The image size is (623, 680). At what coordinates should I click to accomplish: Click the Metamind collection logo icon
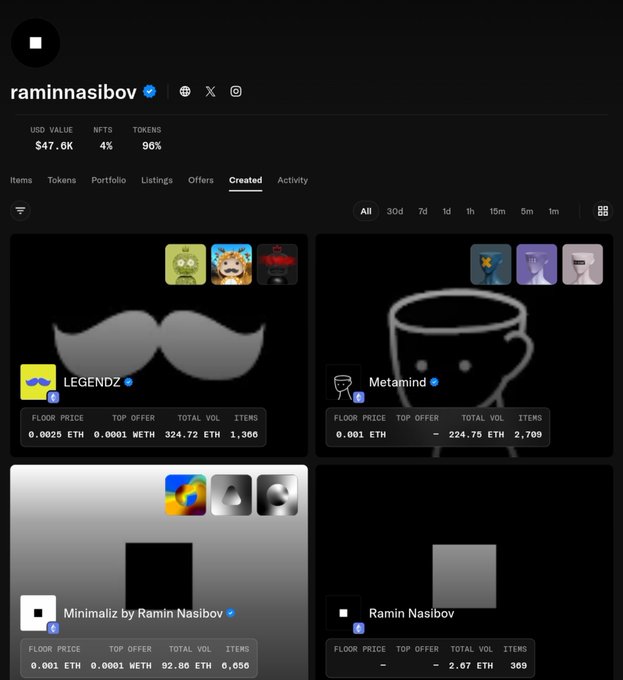point(343,382)
